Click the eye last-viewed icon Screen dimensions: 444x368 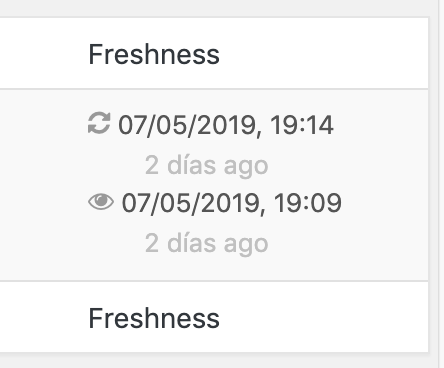point(101,202)
